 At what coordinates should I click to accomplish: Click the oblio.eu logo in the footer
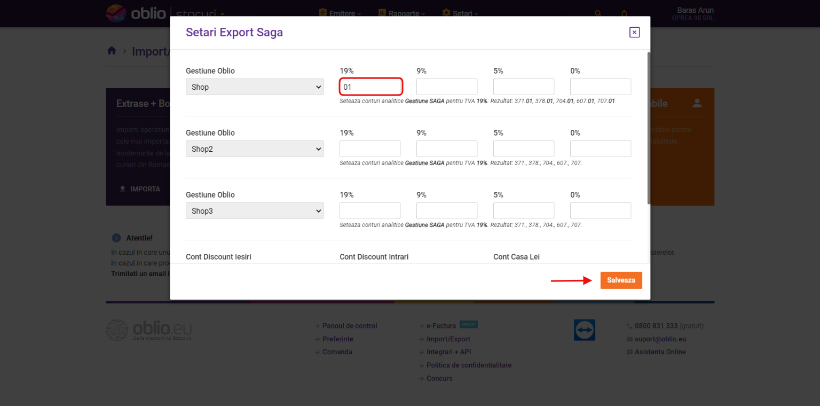coord(149,330)
